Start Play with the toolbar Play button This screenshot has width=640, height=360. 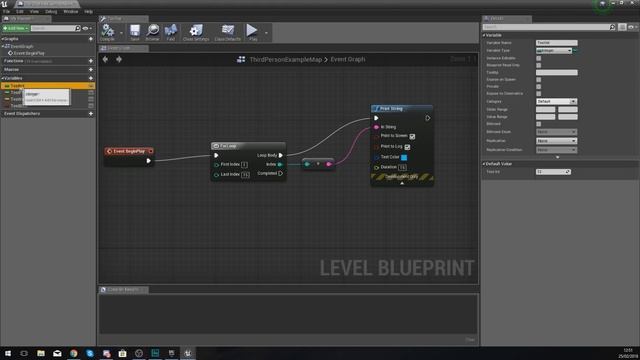click(x=252, y=32)
